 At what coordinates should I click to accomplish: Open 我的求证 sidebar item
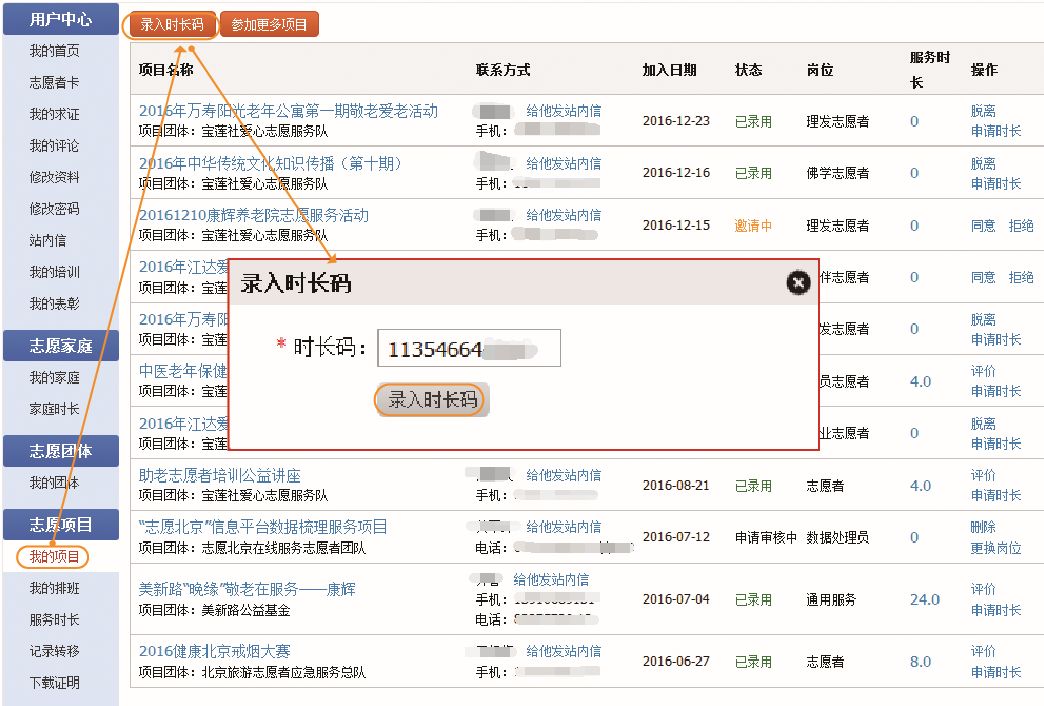tap(55, 115)
